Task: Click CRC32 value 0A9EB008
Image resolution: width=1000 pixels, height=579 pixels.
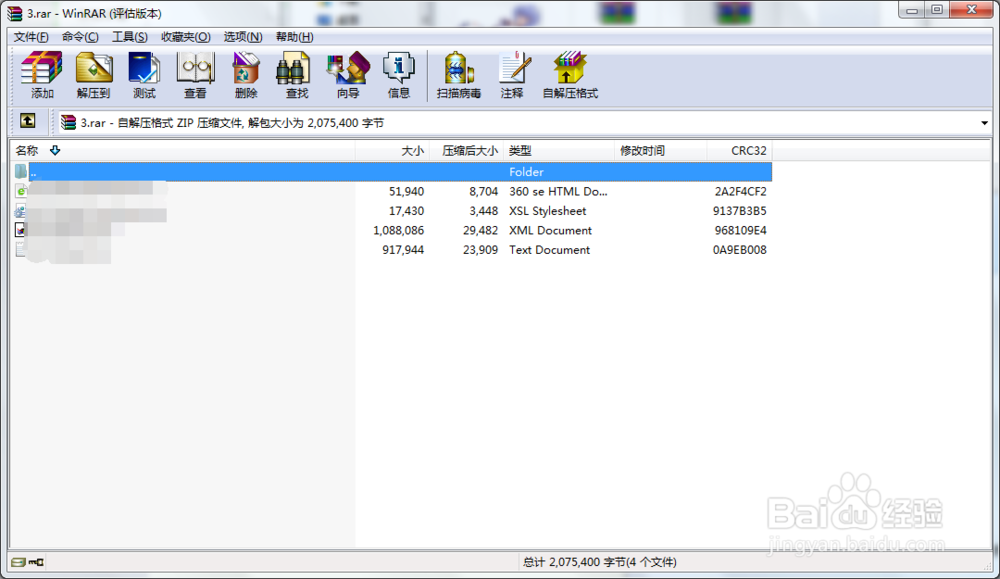Action: 740,250
